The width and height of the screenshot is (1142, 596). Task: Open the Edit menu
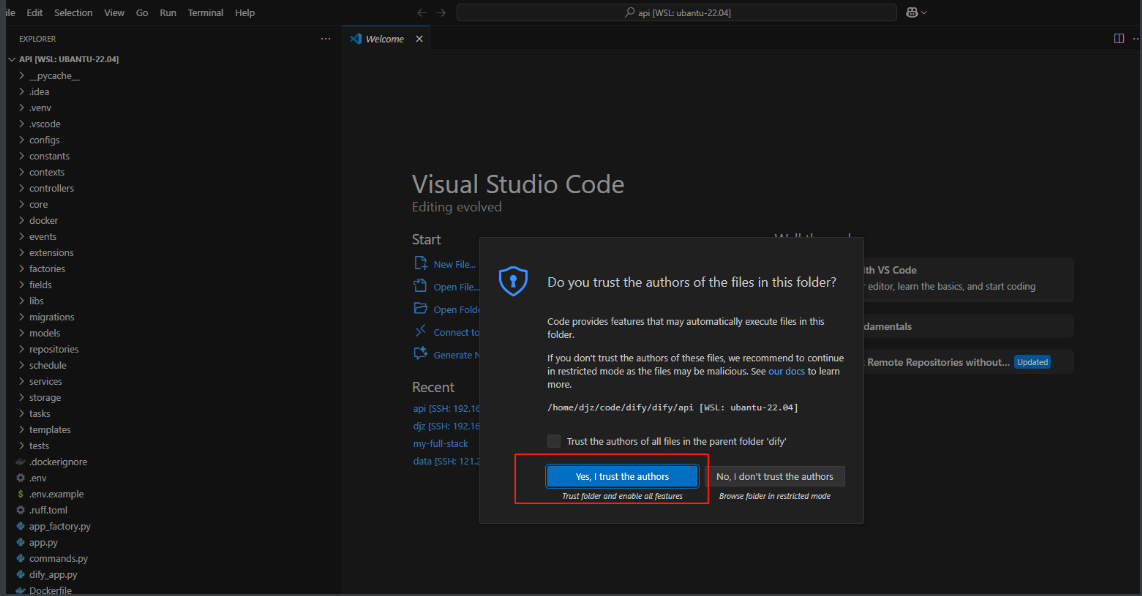(34, 12)
